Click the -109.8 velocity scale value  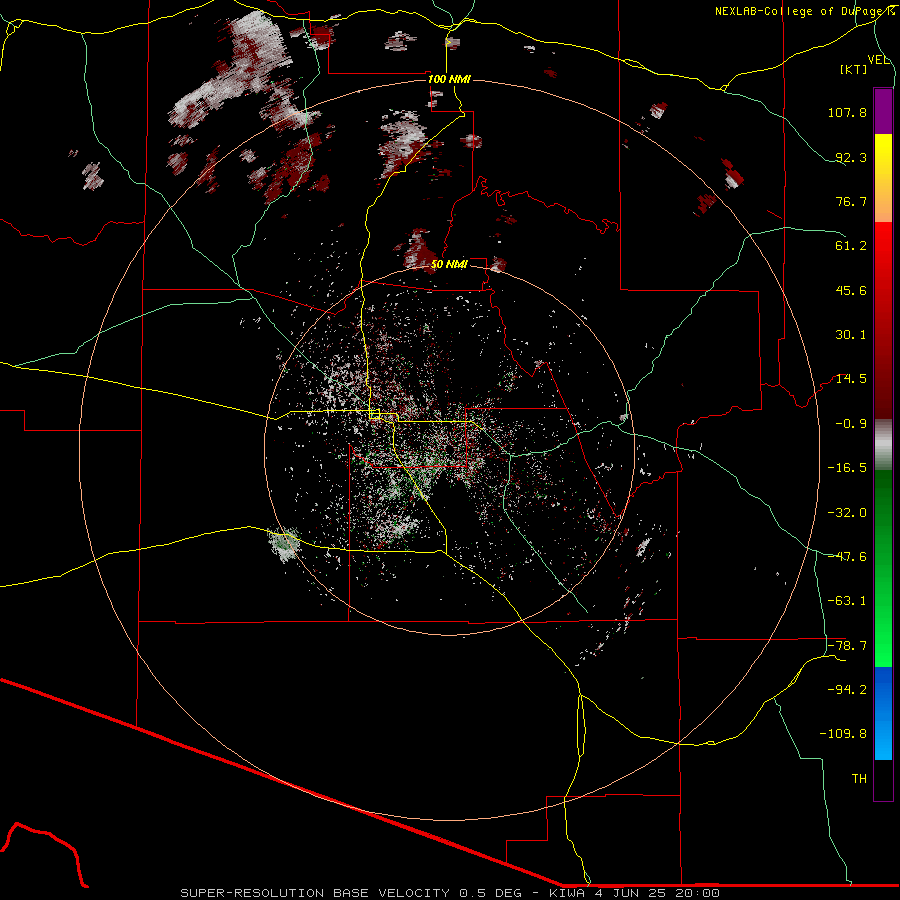(x=843, y=734)
